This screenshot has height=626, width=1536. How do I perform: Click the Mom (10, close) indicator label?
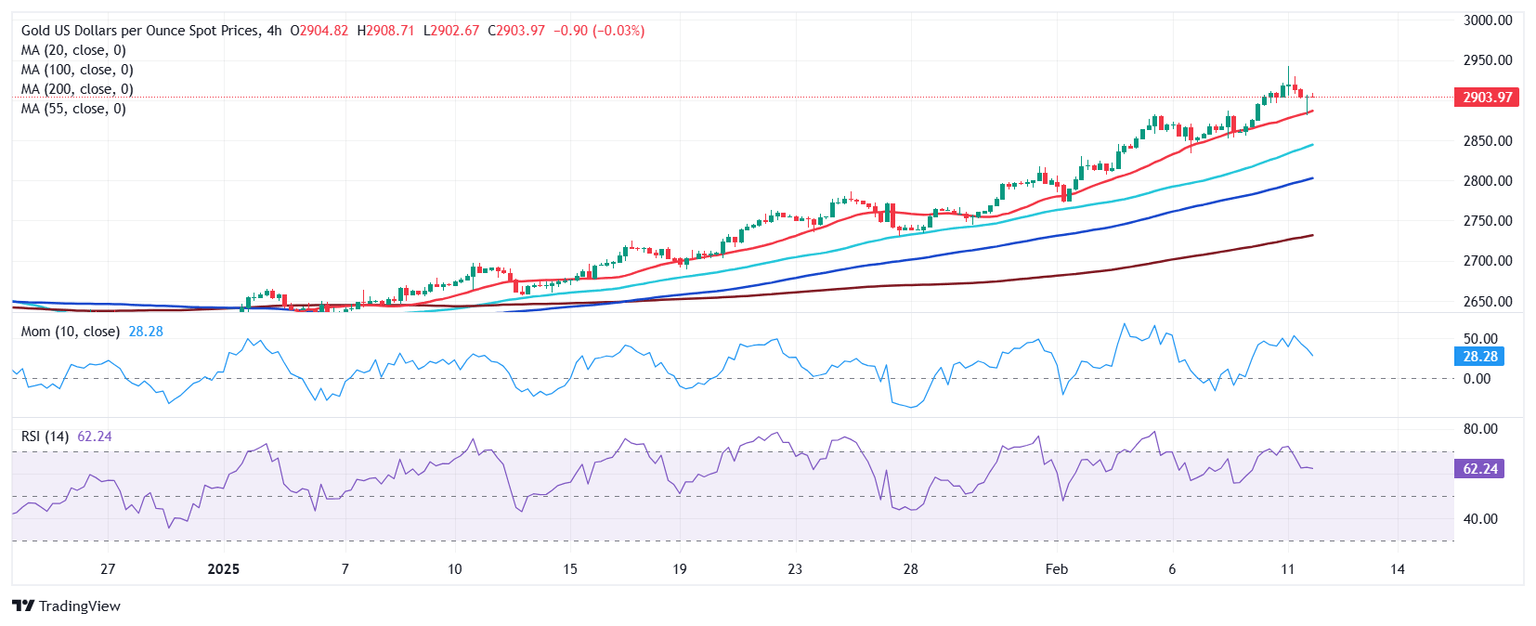tap(70, 331)
